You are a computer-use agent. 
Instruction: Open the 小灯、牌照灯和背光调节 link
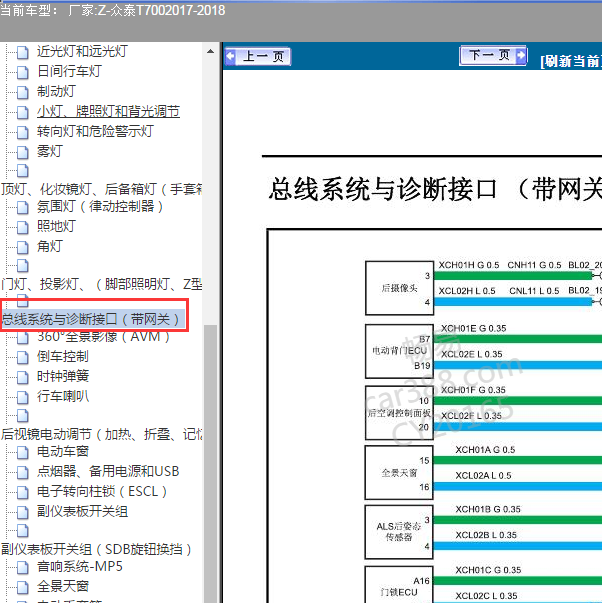(108, 111)
